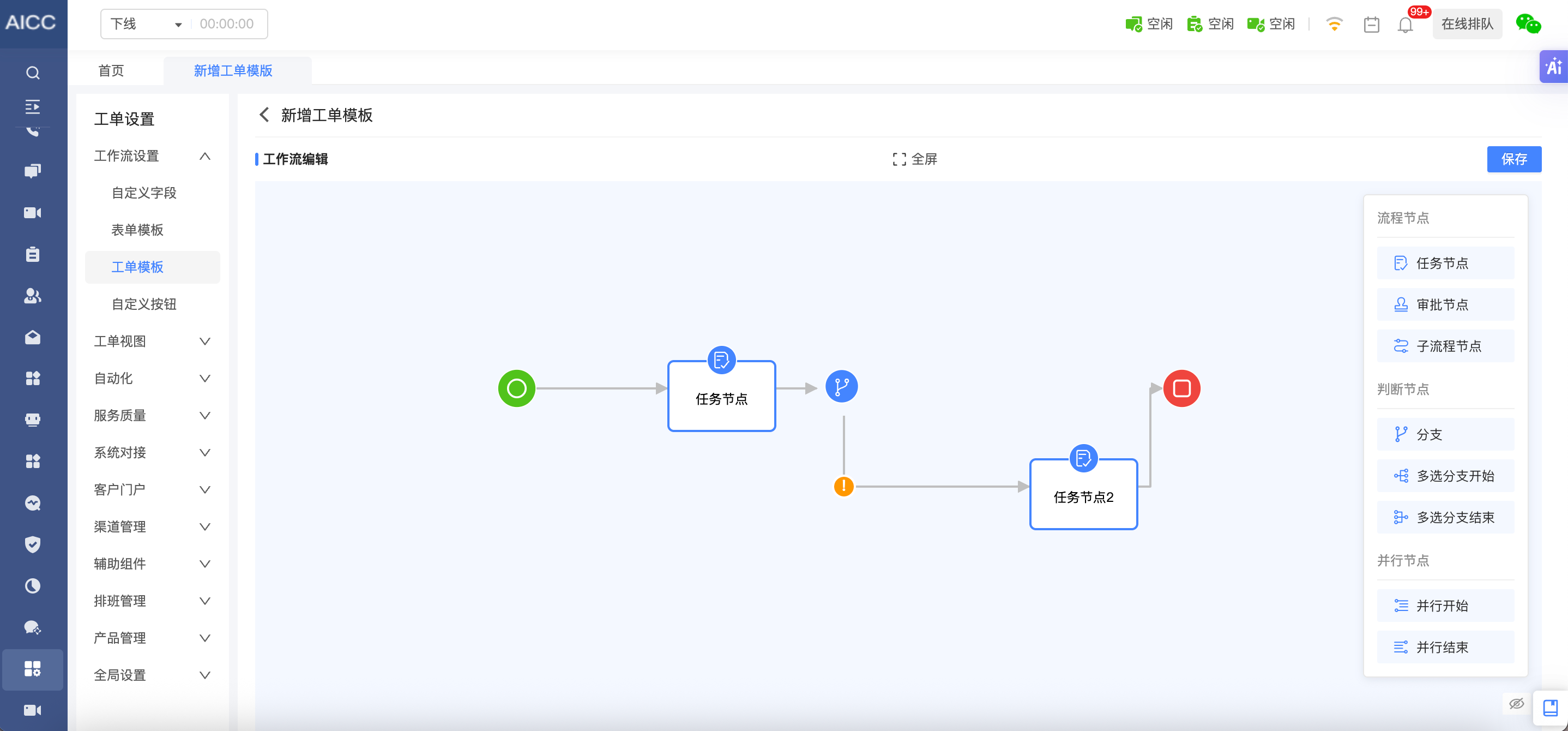The width and height of the screenshot is (1568, 731).
Task: Click the orange warning marker on connector
Action: (x=843, y=486)
